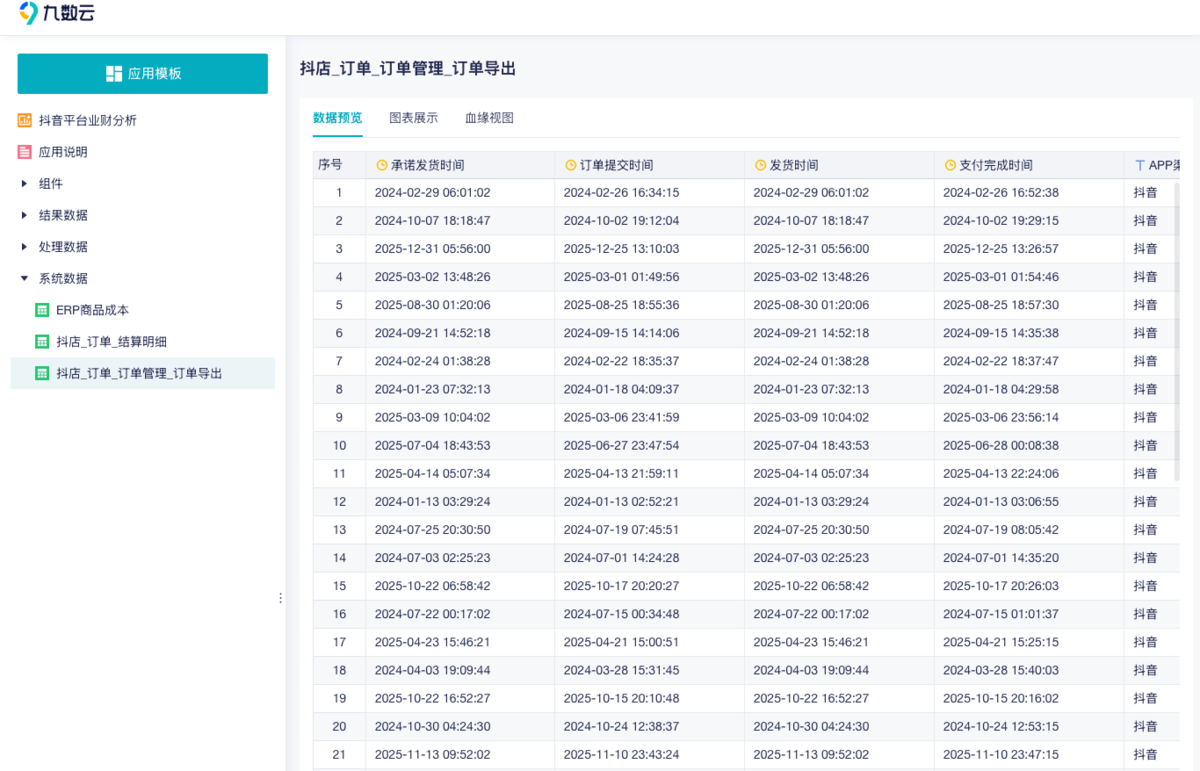1200x771 pixels.
Task: Click the page title 抖店_订单_订单管理_订单导出
Action: [x=408, y=68]
